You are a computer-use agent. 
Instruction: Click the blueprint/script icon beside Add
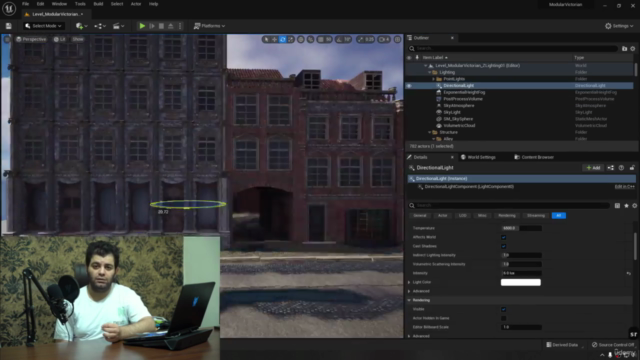coord(611,168)
